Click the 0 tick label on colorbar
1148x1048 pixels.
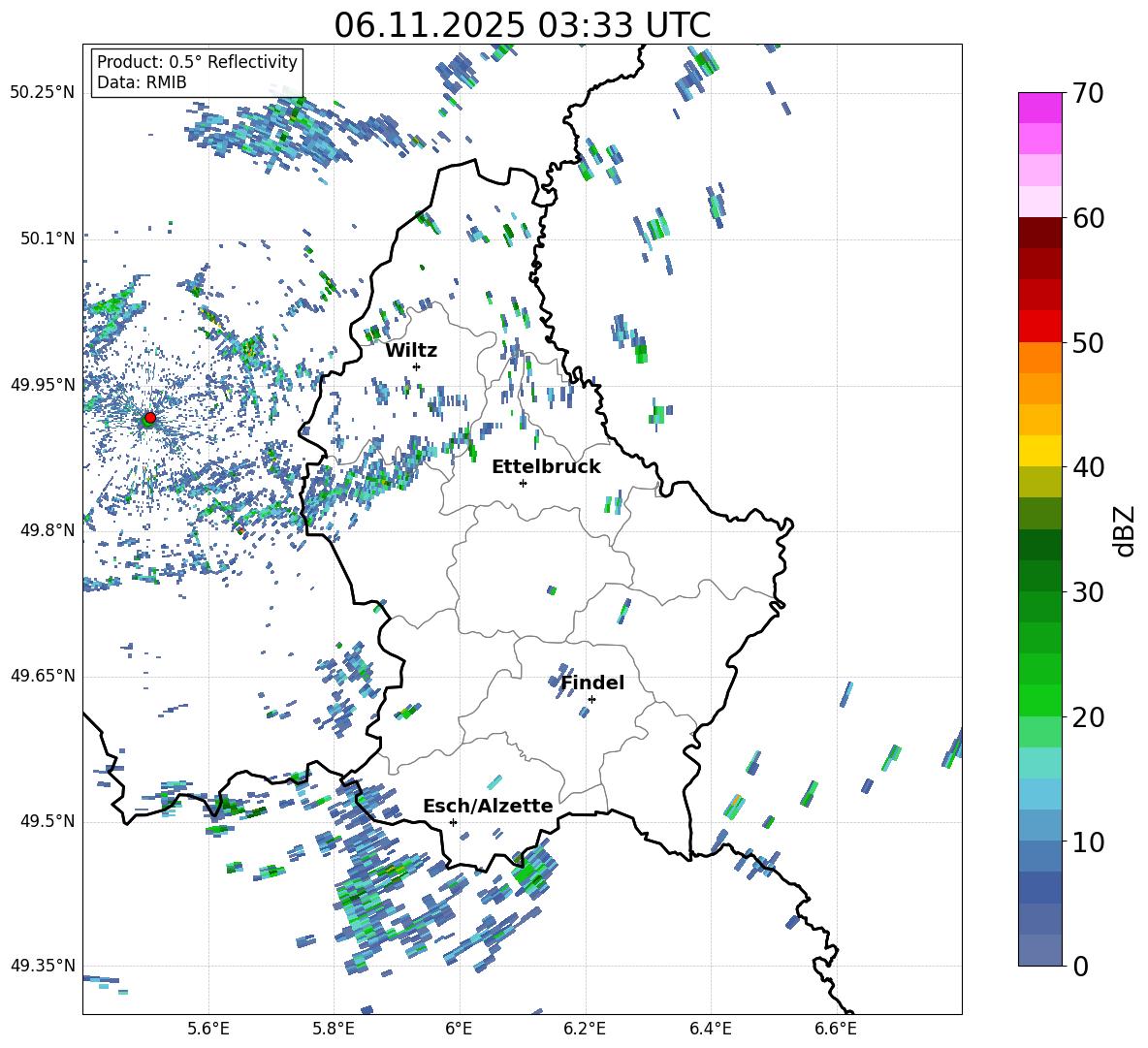pyautogui.click(x=1080, y=966)
